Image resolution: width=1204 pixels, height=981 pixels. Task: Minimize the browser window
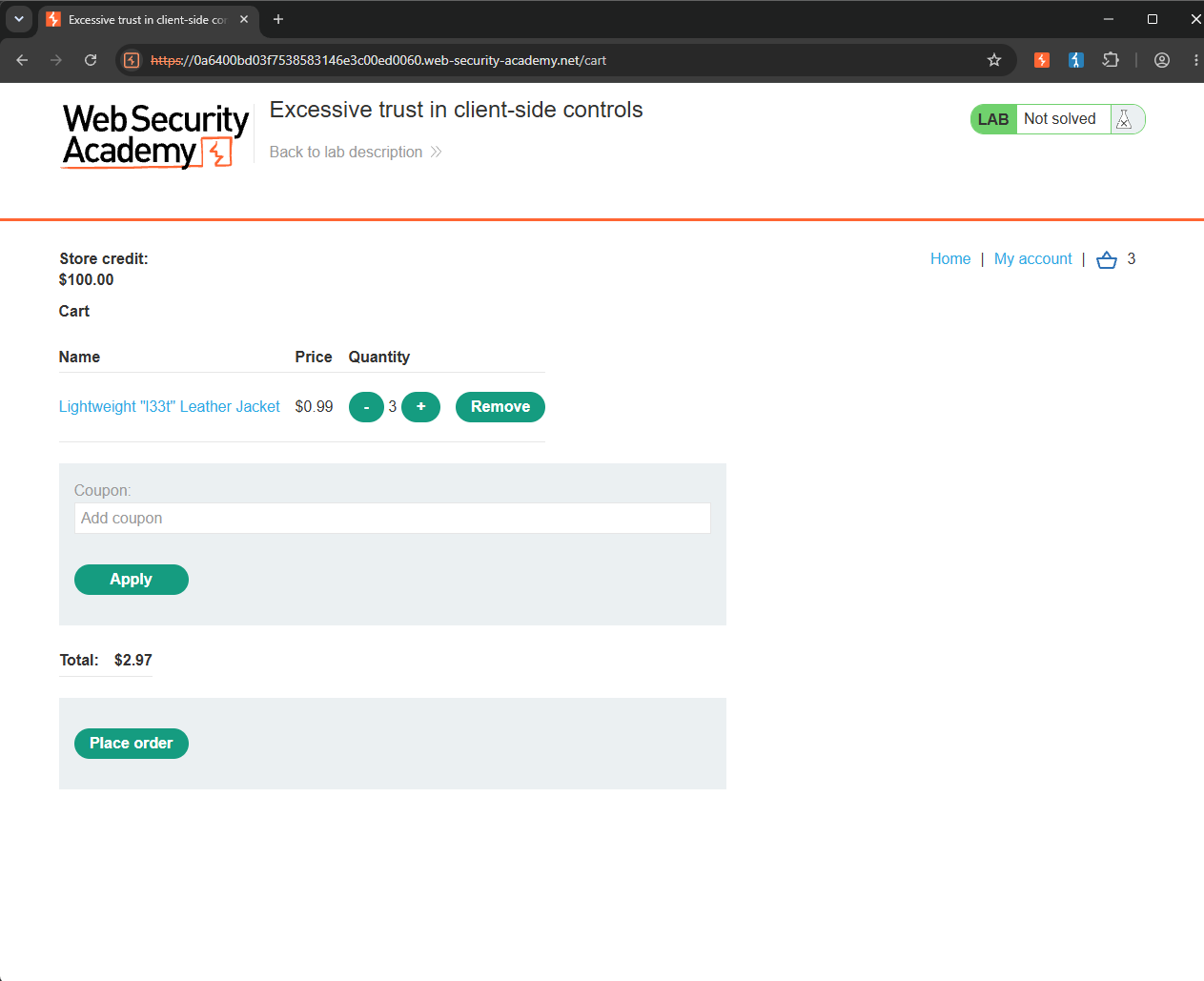(1109, 19)
